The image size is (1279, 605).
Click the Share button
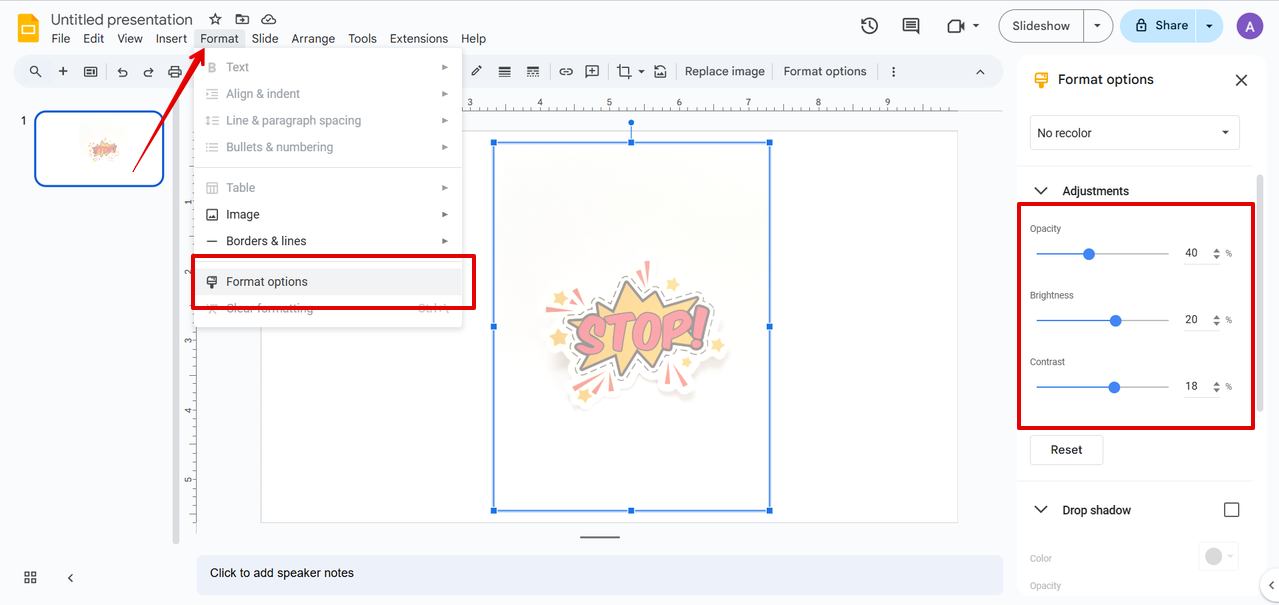(x=1159, y=26)
